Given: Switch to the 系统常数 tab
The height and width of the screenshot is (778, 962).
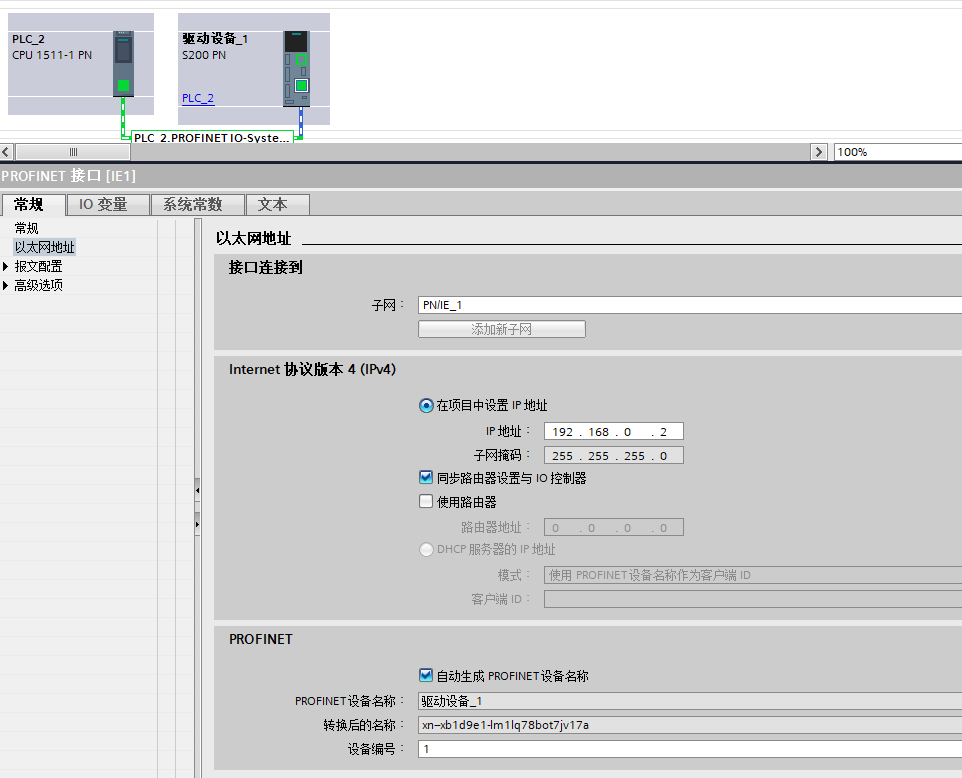Looking at the screenshot, I should point(198,204).
